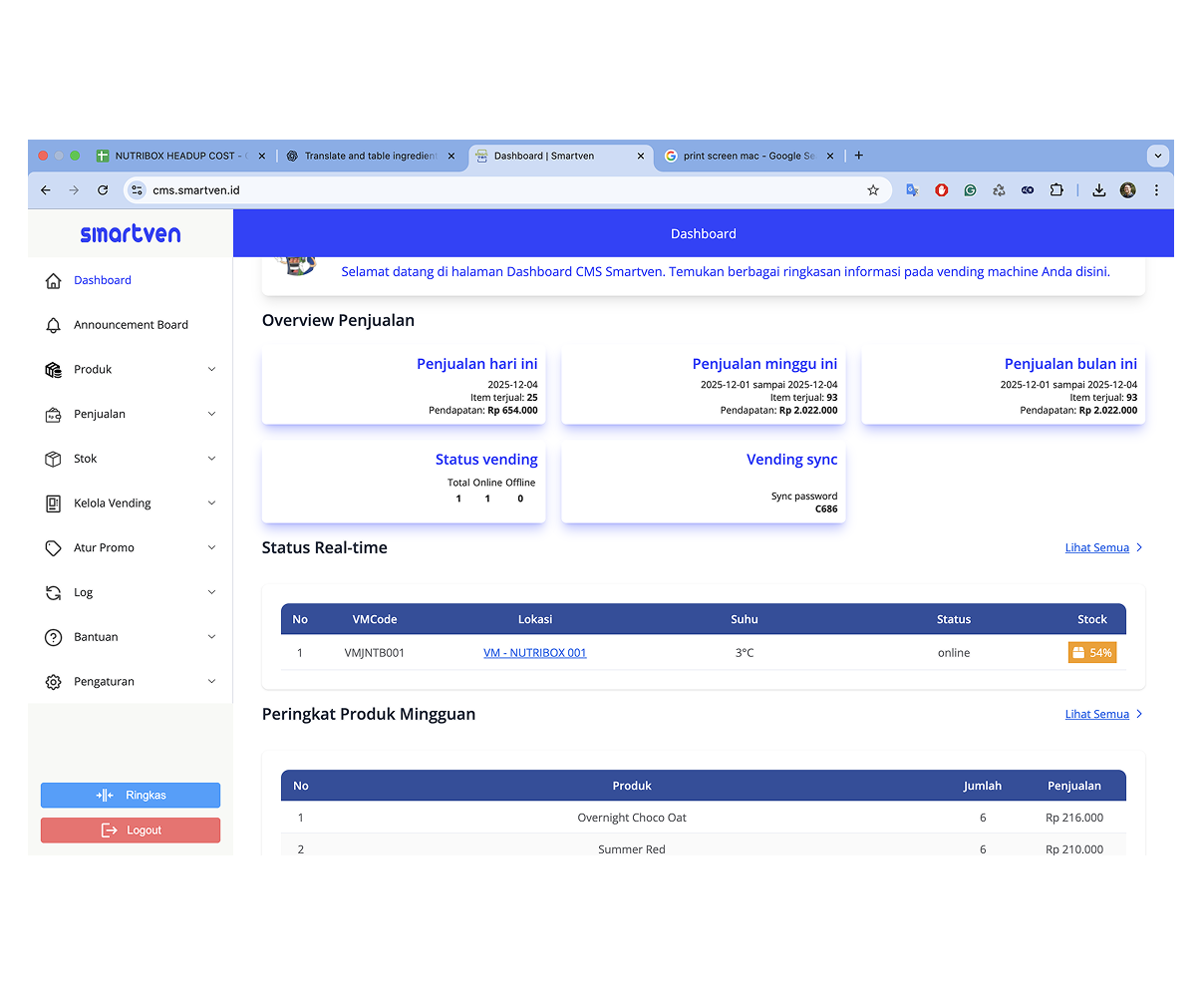Open Chrome downloads icon in toolbar

click(x=1098, y=190)
